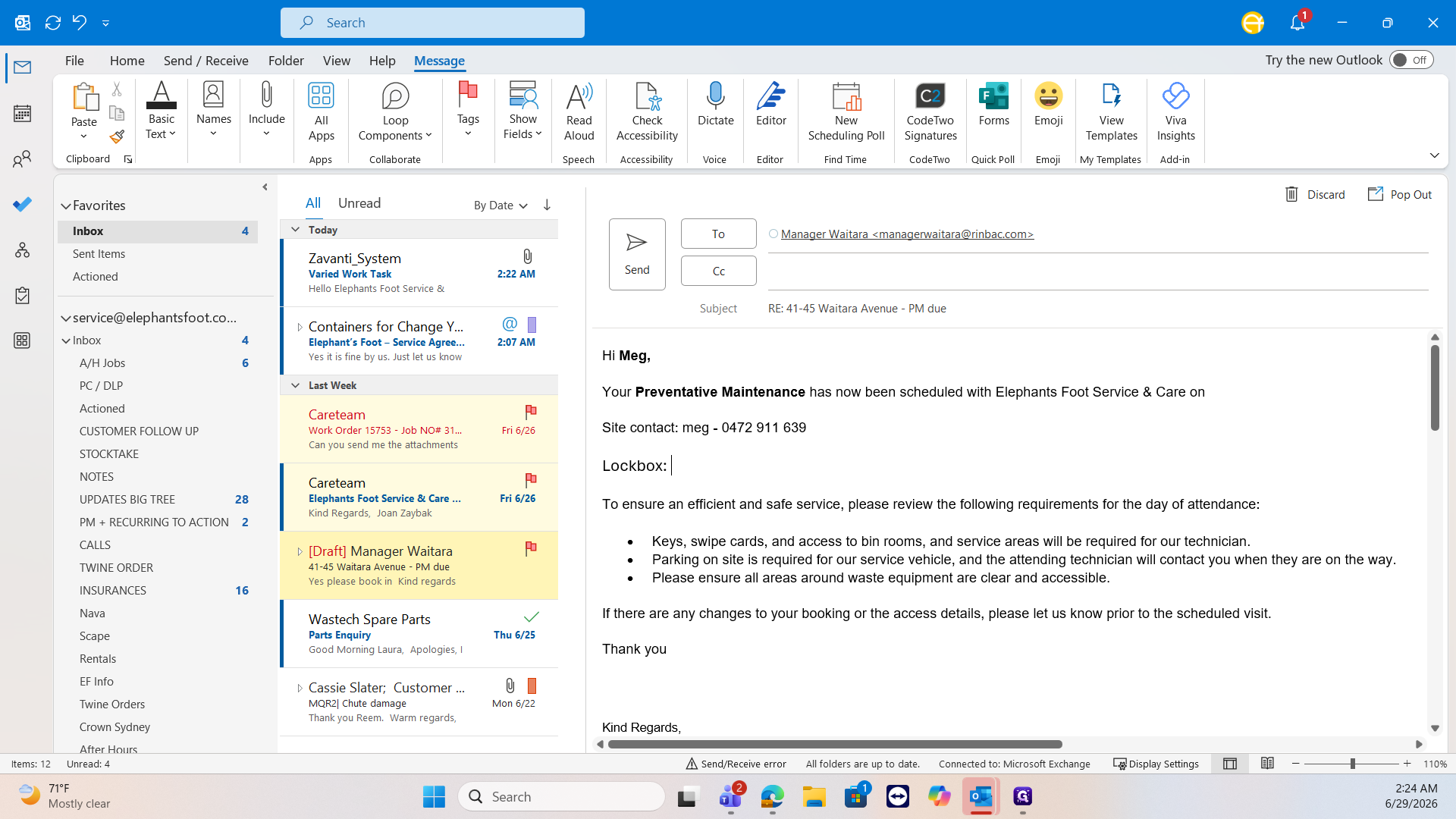Click the Outlook search box

432,23
